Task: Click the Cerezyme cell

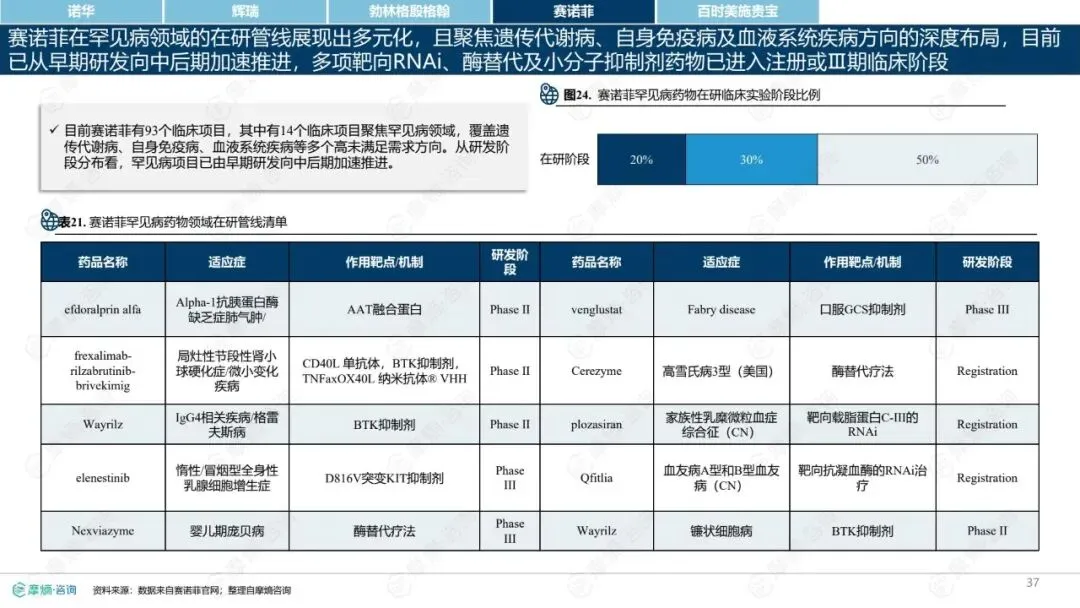Action: pyautogui.click(x=596, y=370)
